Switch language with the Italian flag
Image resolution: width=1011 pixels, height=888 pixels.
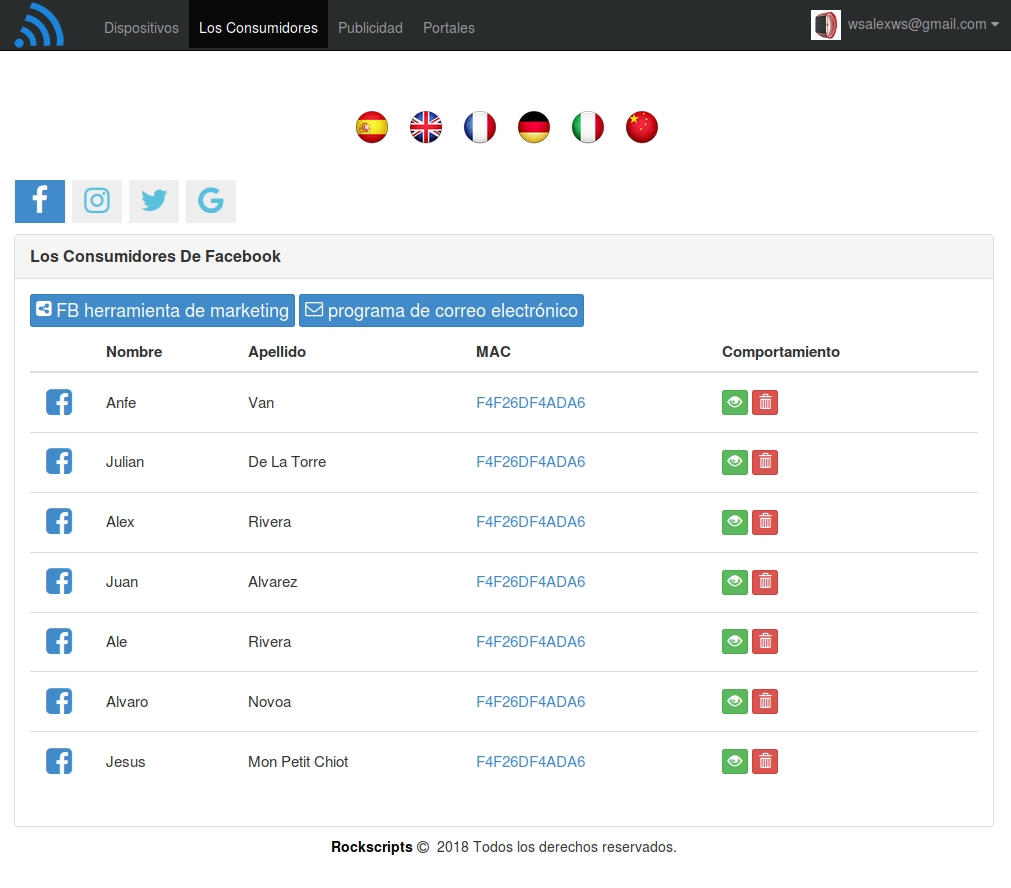588,127
